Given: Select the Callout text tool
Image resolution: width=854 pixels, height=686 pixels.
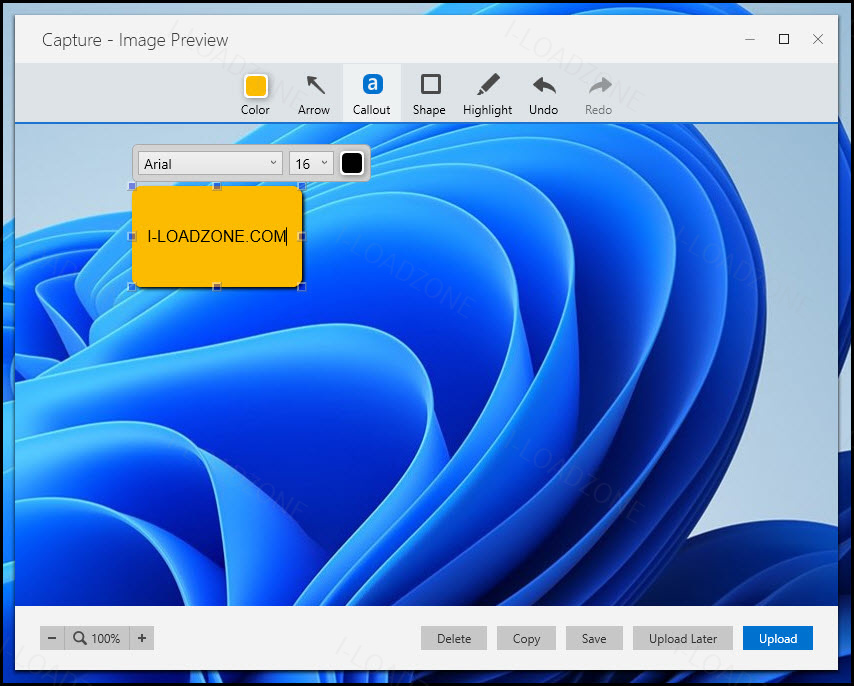Looking at the screenshot, I should [x=372, y=94].
